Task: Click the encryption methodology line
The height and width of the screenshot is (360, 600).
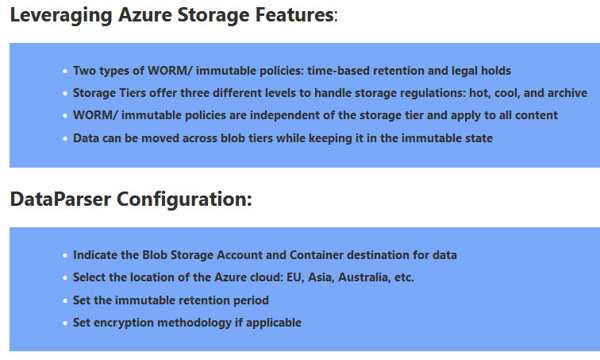Action: tap(187, 323)
